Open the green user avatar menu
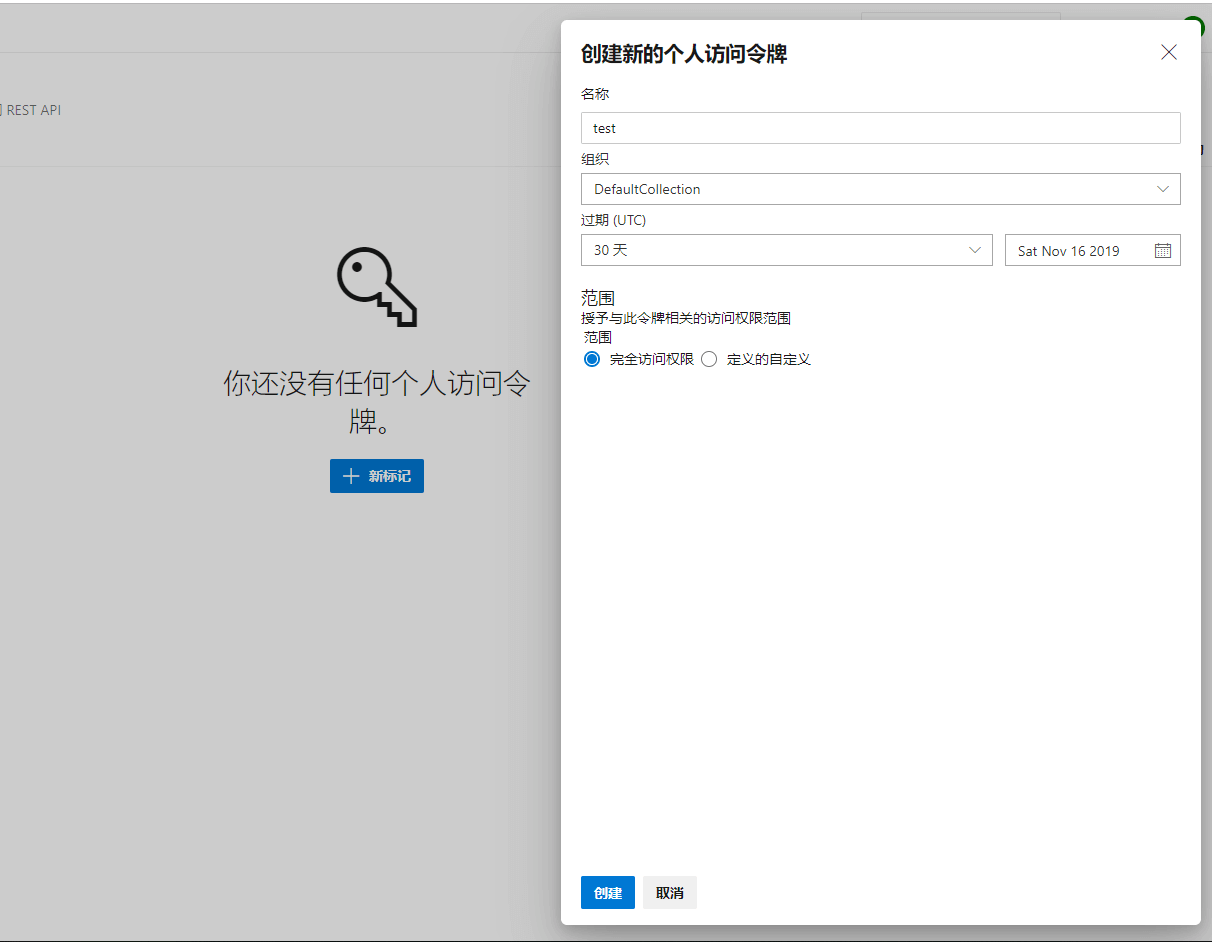Screen dimensions: 1212x942 [x=1193, y=27]
